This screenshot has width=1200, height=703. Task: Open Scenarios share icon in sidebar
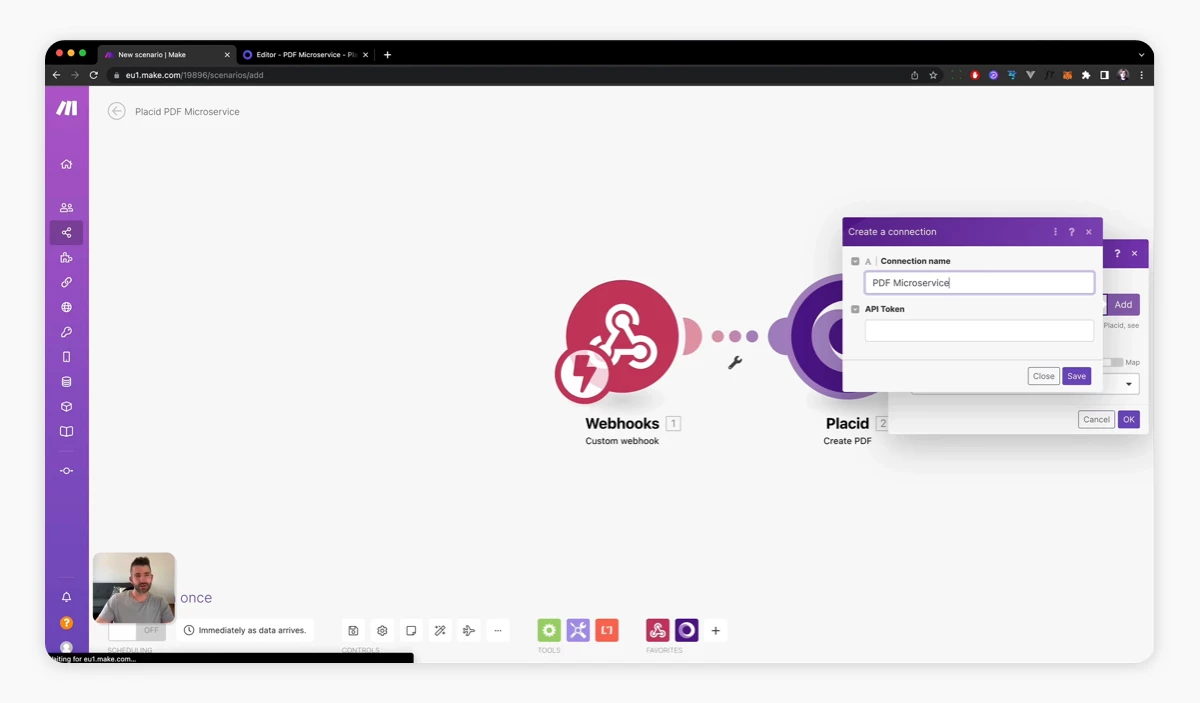pos(66,233)
